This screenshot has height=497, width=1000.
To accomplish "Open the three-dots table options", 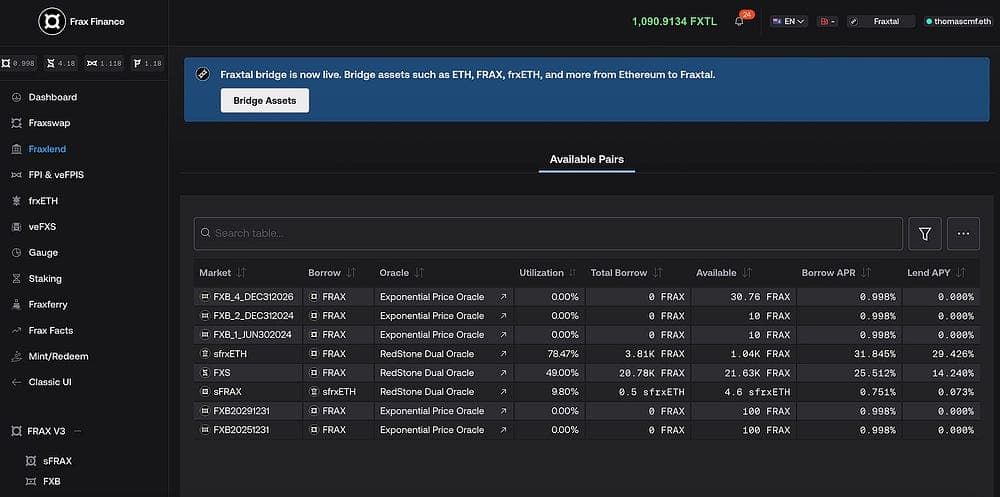I will (x=963, y=234).
